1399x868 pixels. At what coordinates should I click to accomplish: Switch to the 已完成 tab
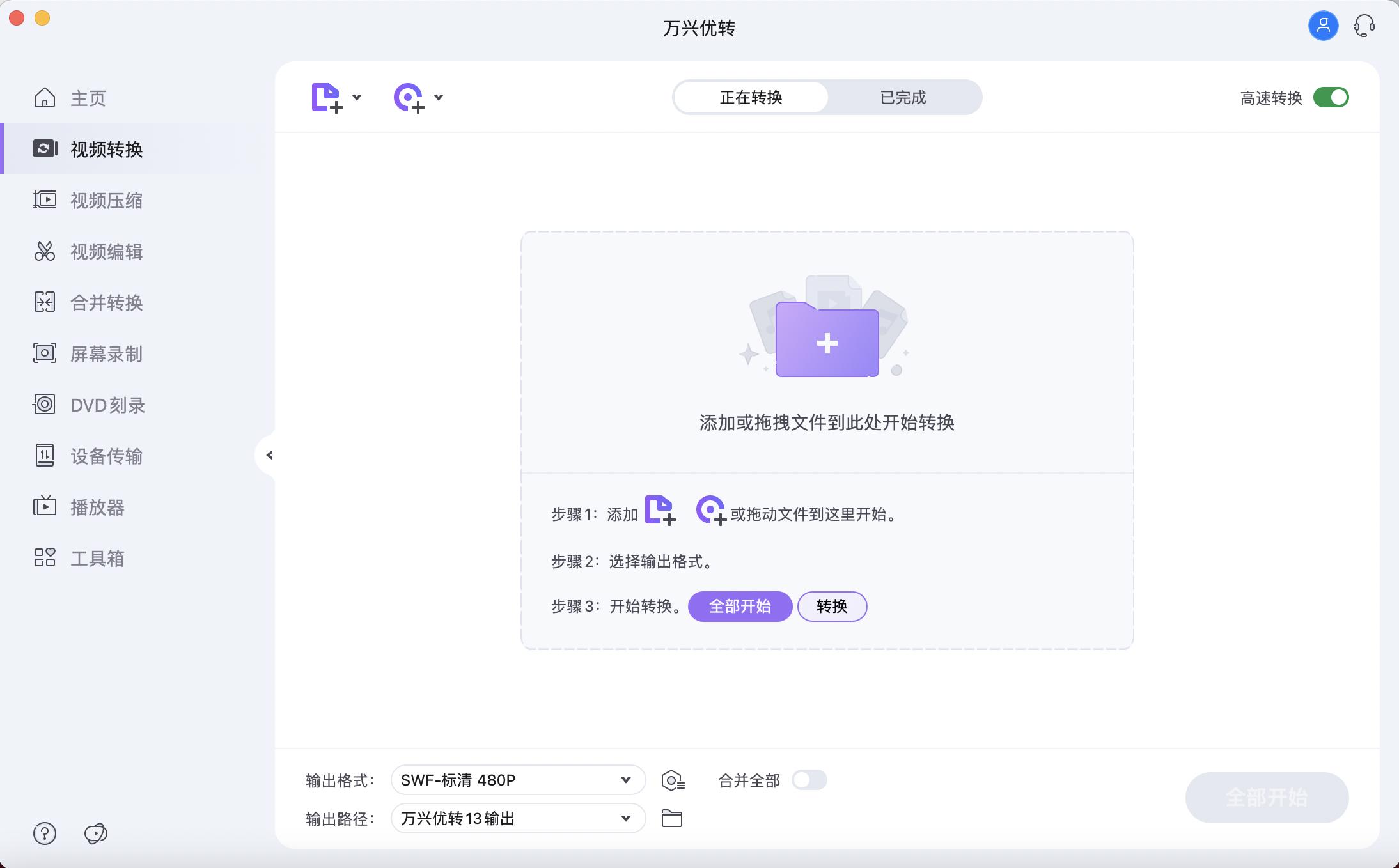click(x=903, y=97)
